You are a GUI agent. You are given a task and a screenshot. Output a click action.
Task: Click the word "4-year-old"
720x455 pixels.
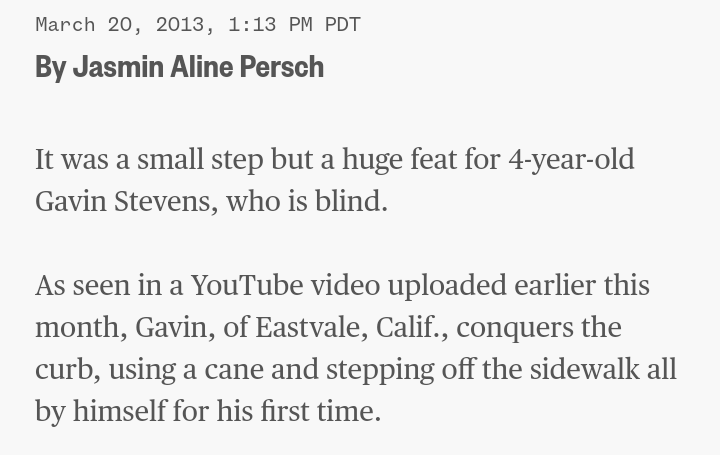571,159
